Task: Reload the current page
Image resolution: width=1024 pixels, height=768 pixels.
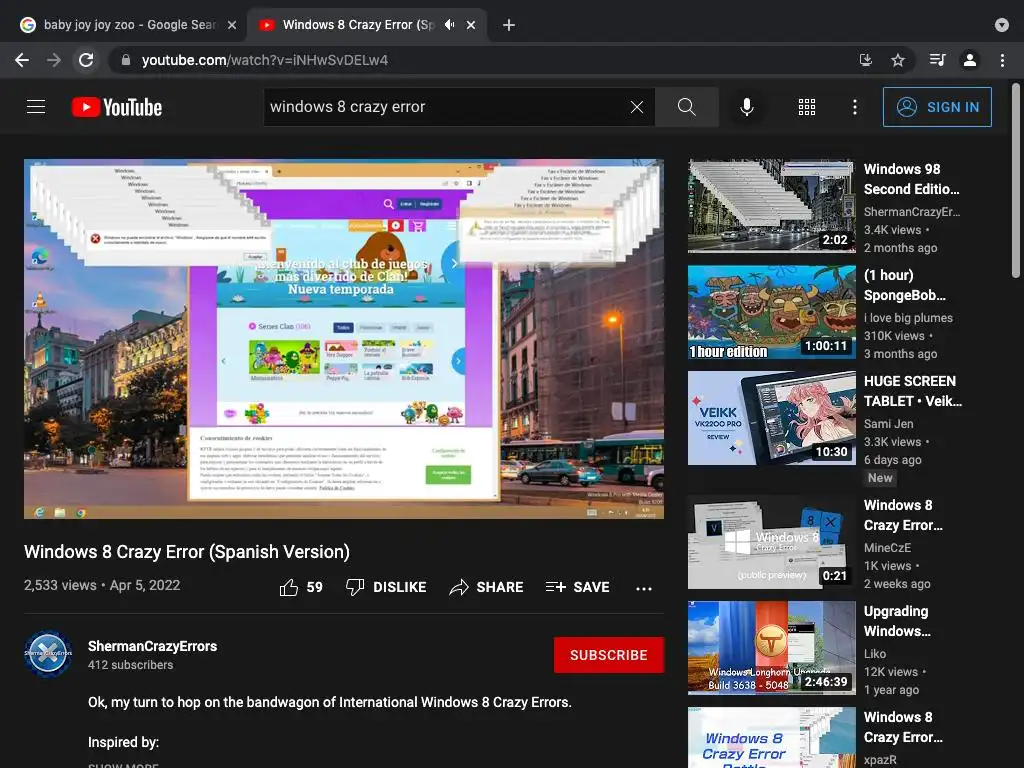Action: 86,60
